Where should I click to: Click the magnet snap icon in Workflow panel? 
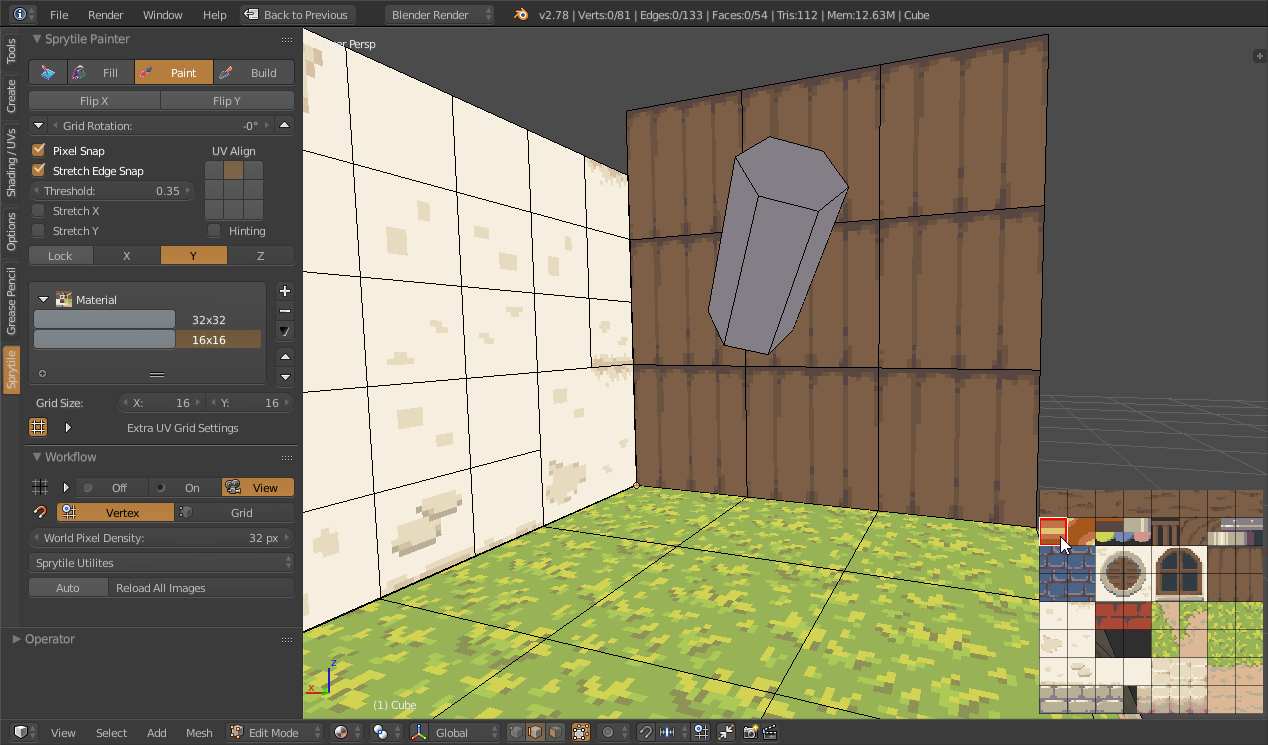click(x=40, y=512)
